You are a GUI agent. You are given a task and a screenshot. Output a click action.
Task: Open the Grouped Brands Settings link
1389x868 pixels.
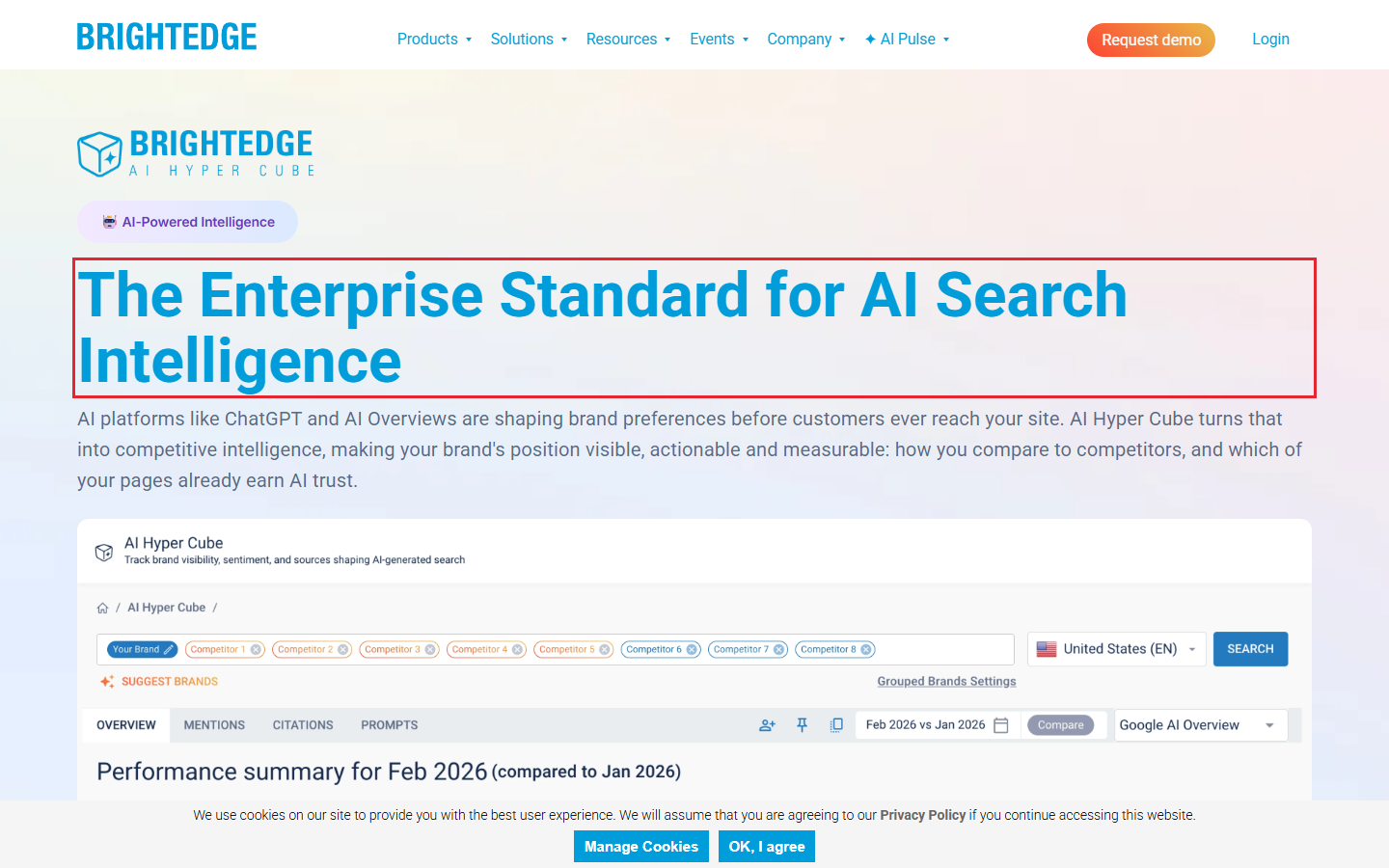pyautogui.click(x=946, y=681)
